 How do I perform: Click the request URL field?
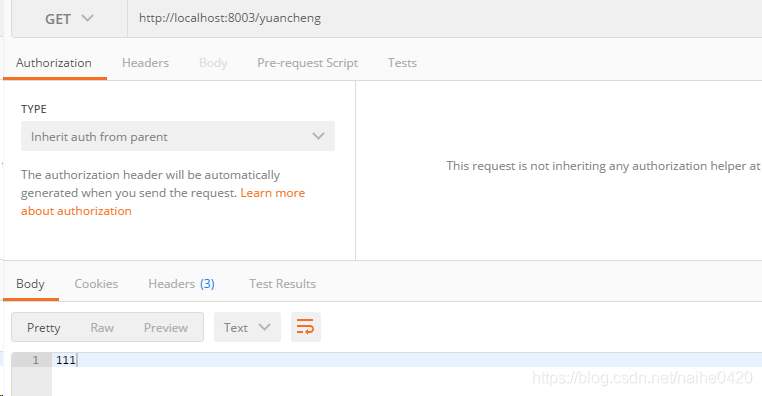pos(445,18)
